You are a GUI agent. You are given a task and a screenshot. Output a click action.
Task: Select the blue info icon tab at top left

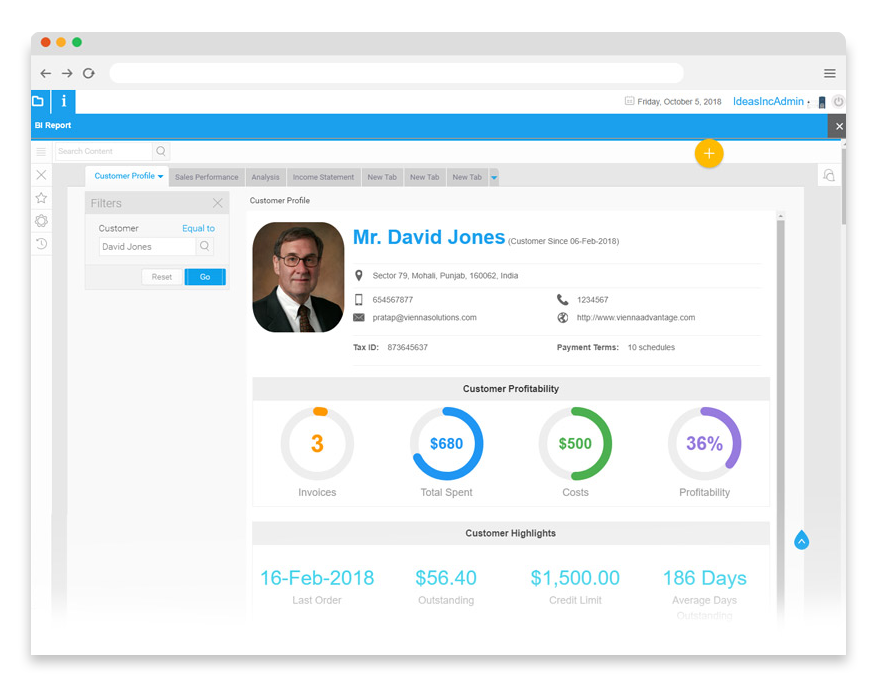[63, 101]
